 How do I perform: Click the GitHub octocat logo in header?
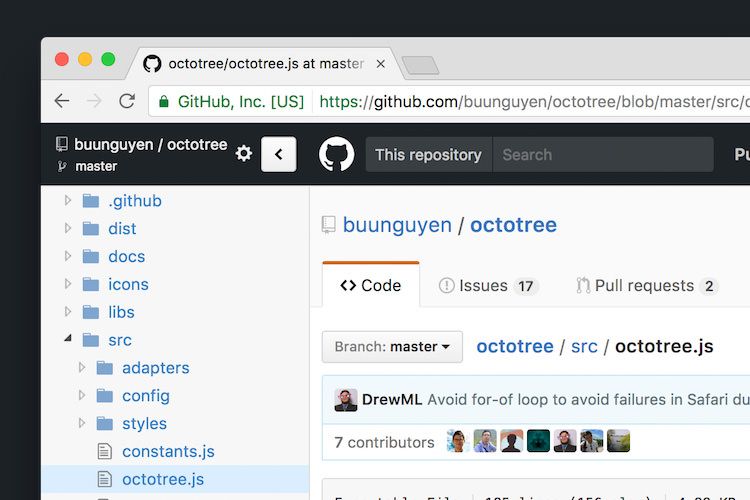point(336,154)
